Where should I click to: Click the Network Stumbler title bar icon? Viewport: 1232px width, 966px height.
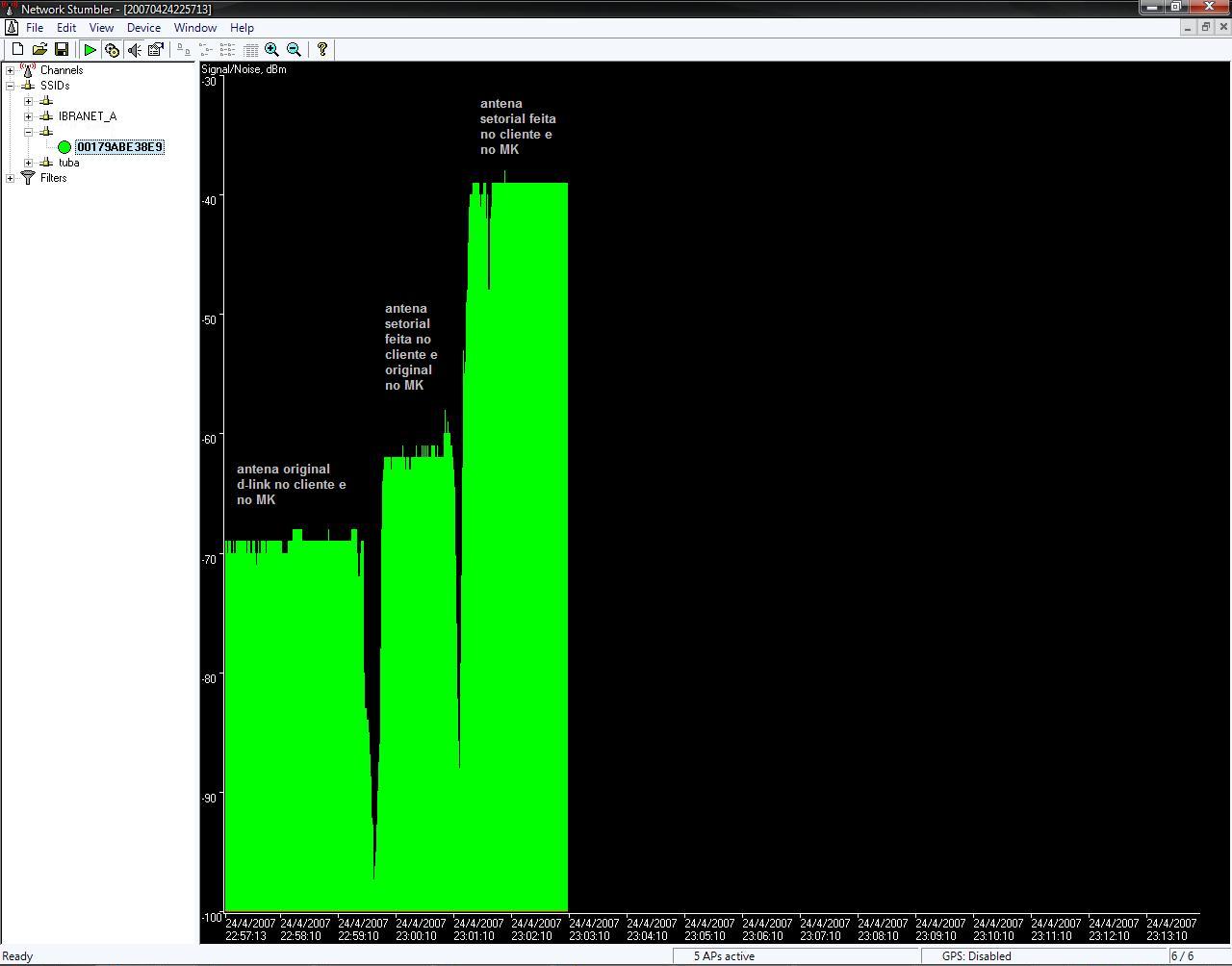coord(10,8)
